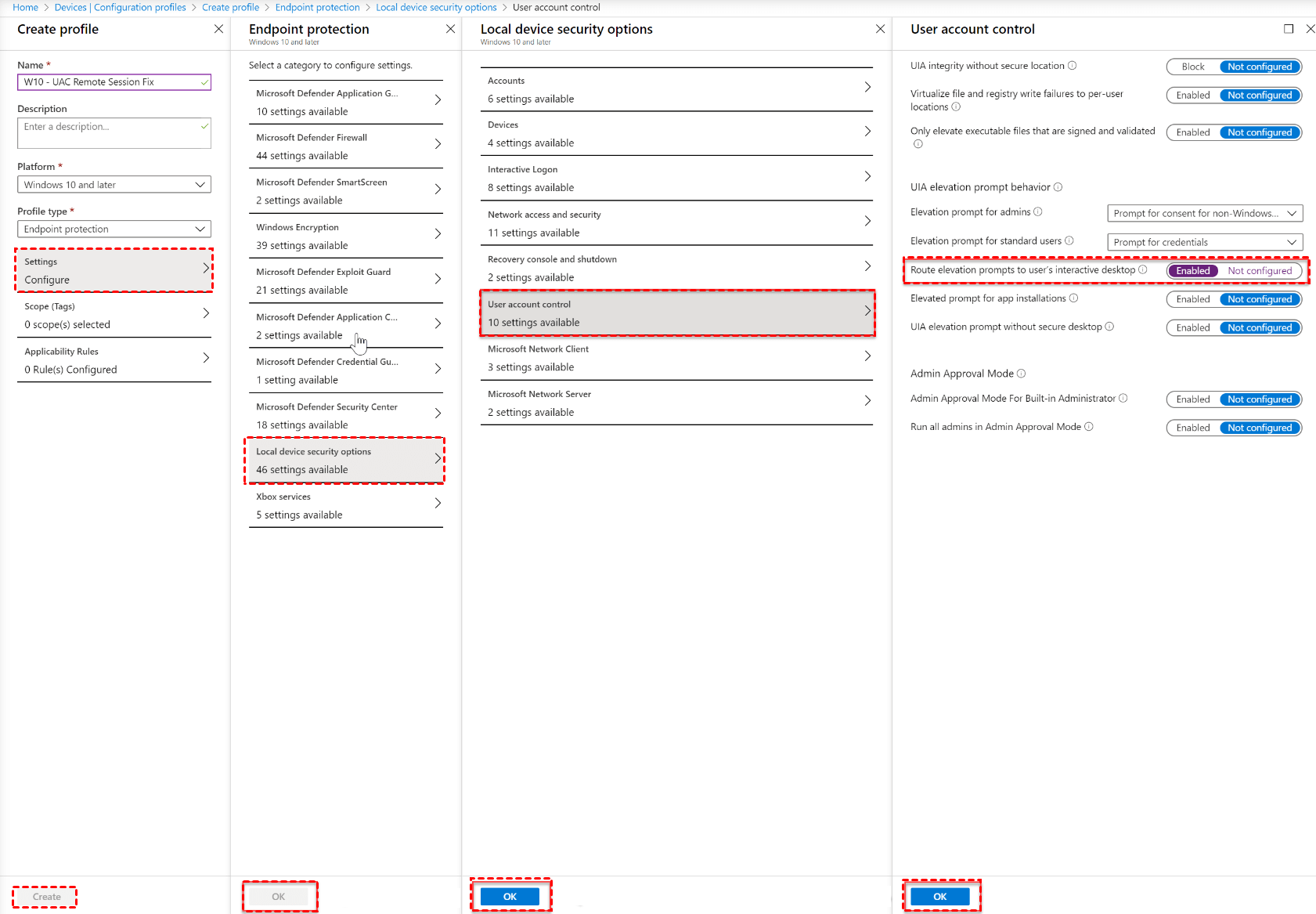Maximize the User account control blade

click(1289, 29)
